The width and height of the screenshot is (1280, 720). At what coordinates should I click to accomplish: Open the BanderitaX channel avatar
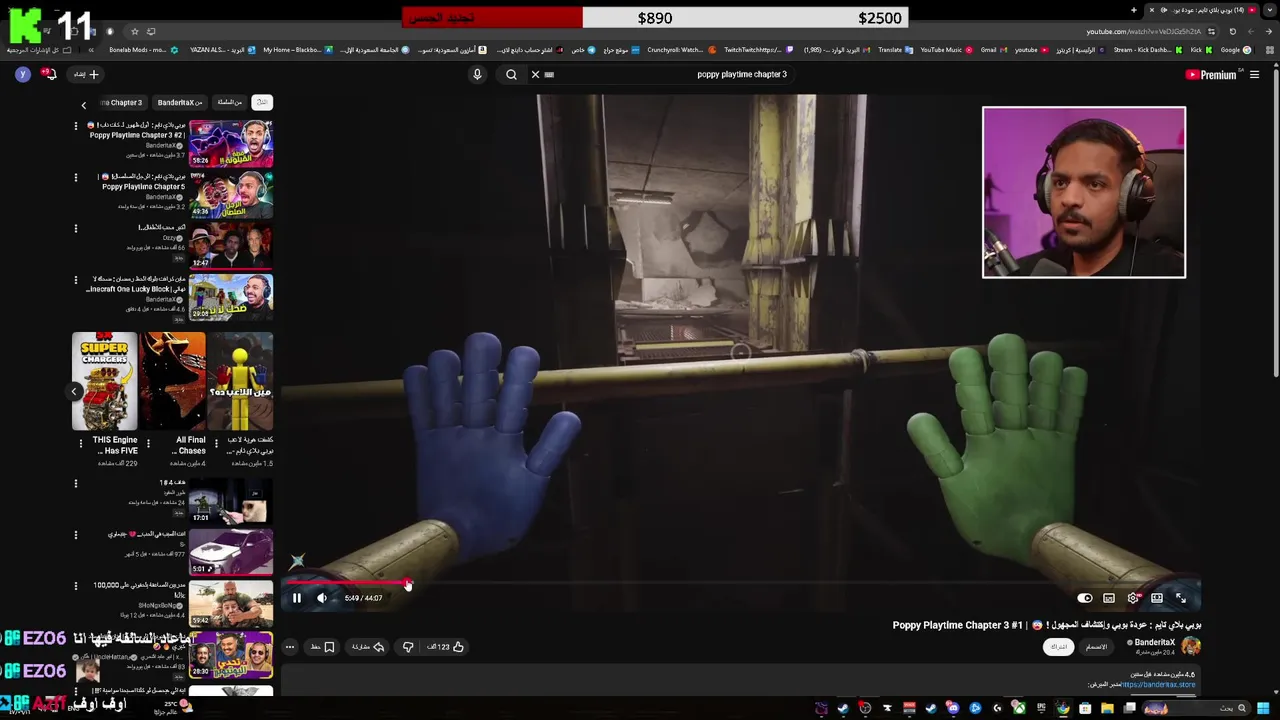[1190, 646]
